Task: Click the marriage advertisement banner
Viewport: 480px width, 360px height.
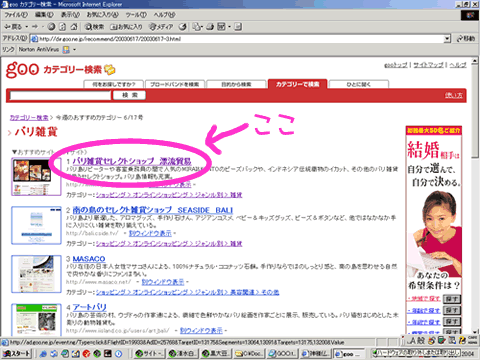Action: [x=434, y=230]
